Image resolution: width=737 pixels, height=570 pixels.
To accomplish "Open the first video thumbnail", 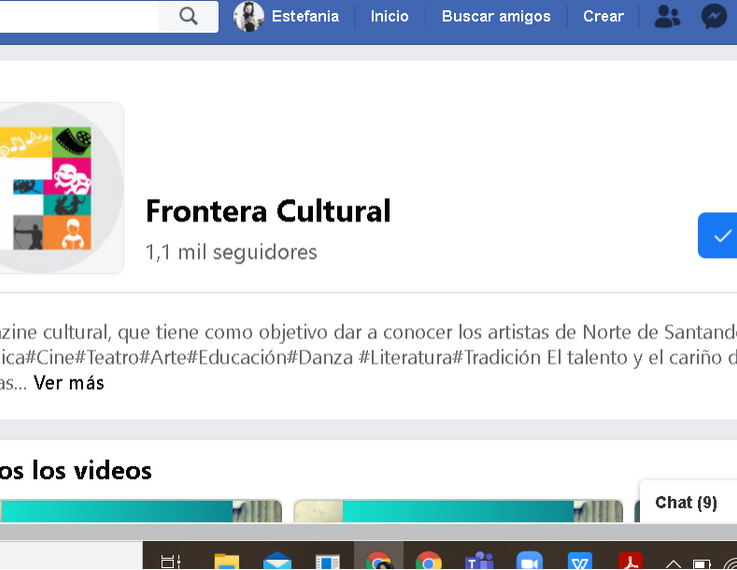I will (140, 511).
